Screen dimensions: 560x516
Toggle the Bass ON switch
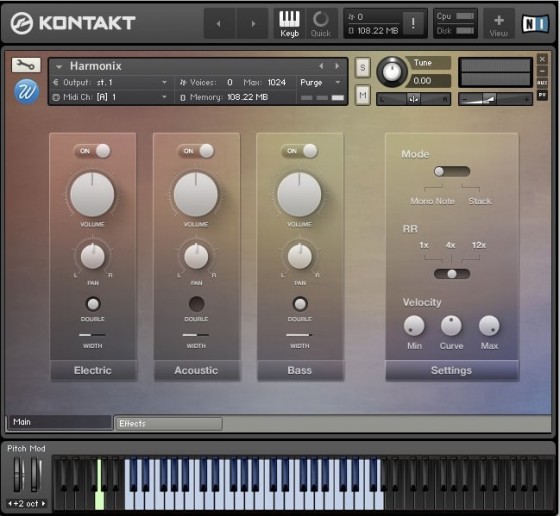pyautogui.click(x=299, y=151)
